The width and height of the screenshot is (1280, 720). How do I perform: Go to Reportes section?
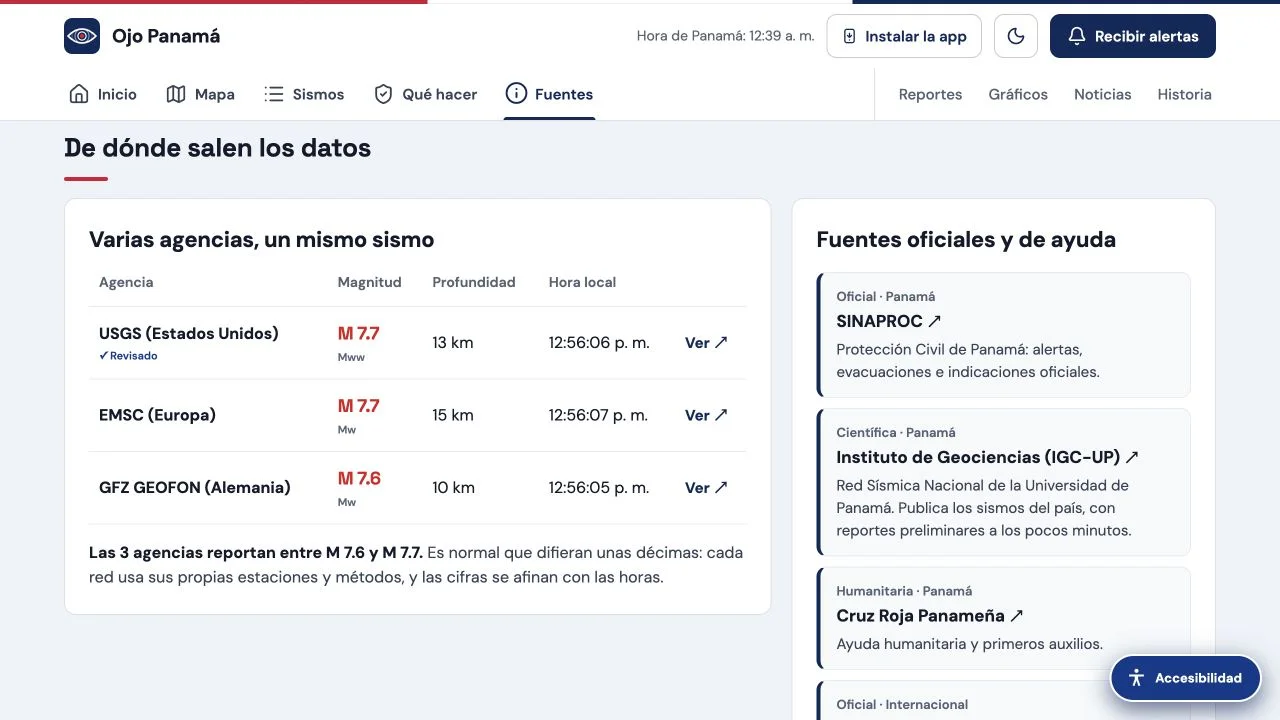click(x=930, y=94)
